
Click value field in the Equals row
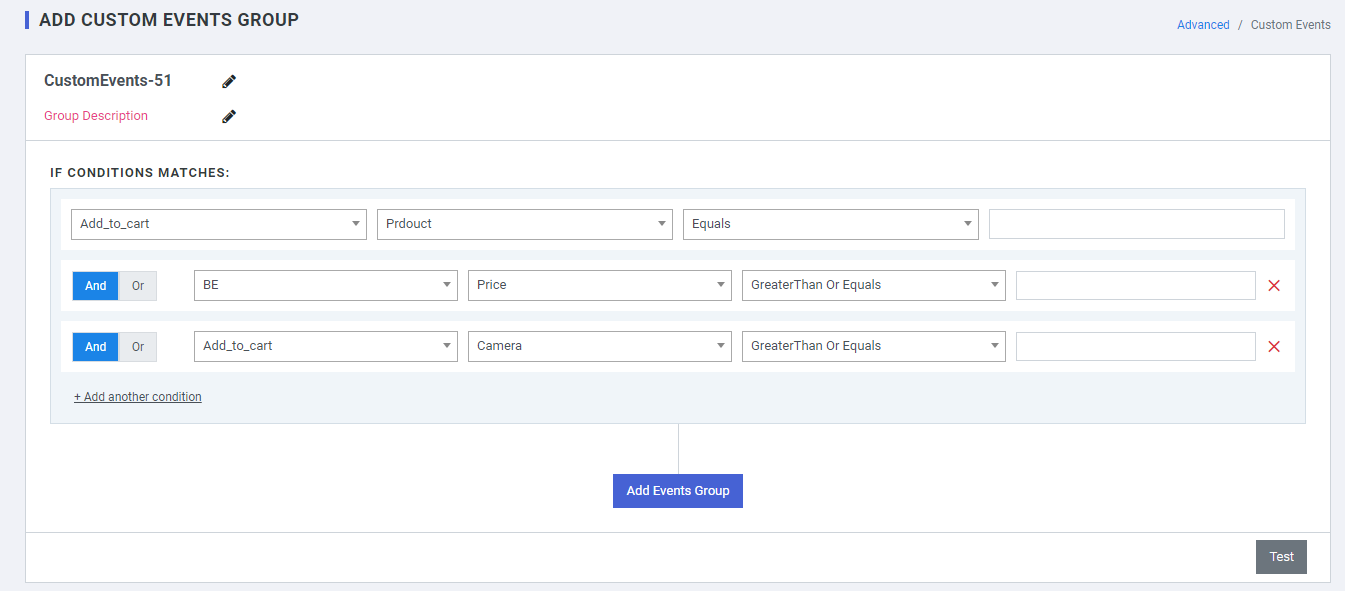[x=1136, y=224]
